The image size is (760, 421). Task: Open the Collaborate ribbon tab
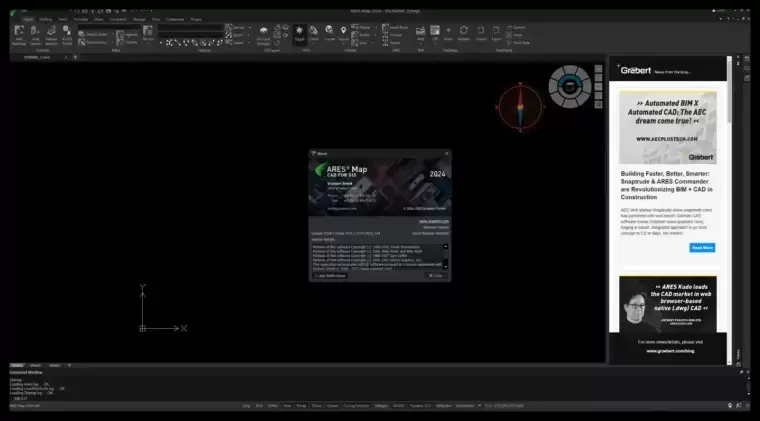point(175,19)
